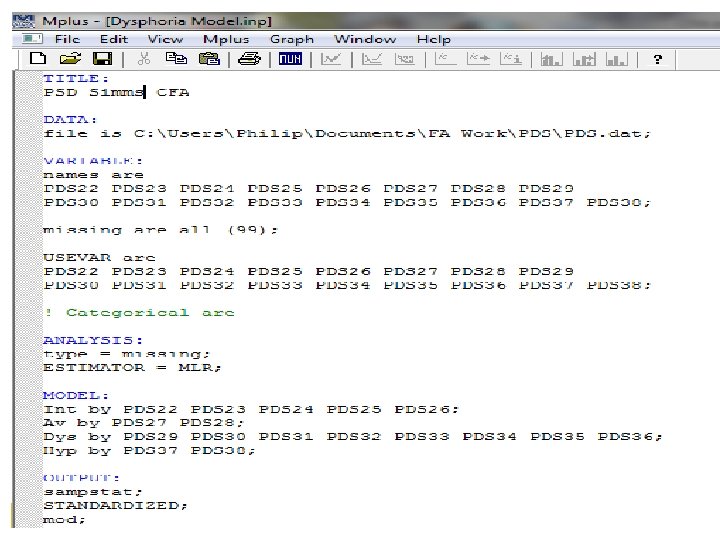The width and height of the screenshot is (720, 540).
Task: Click the 'PSD Simms CFA' title text
Action: 116,92
